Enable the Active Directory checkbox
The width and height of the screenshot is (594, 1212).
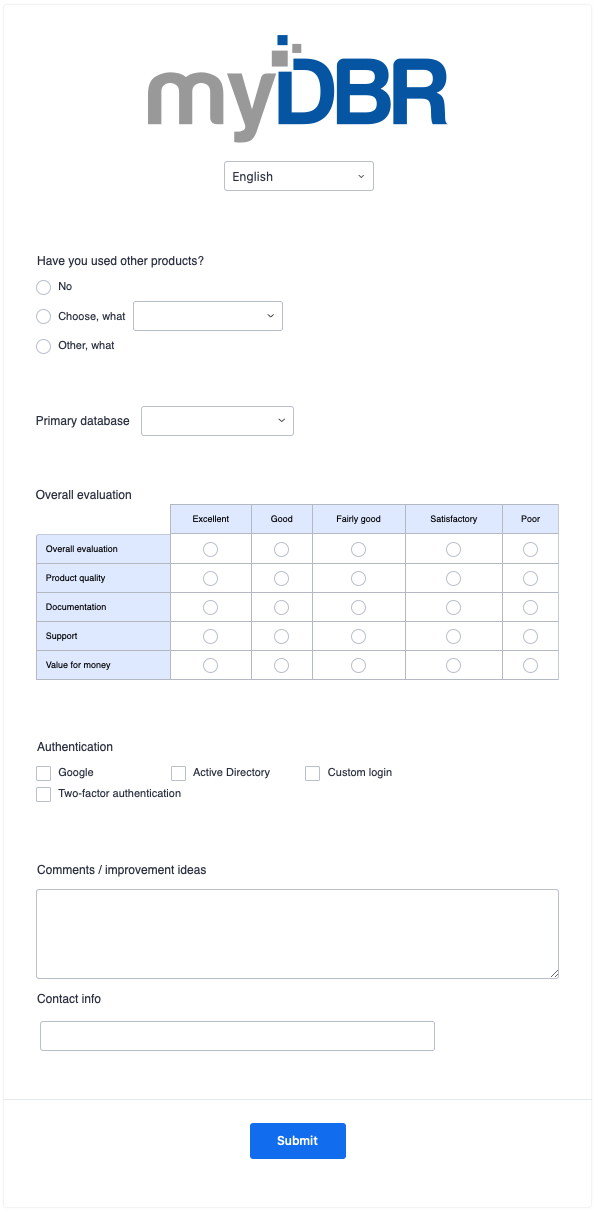coord(178,773)
